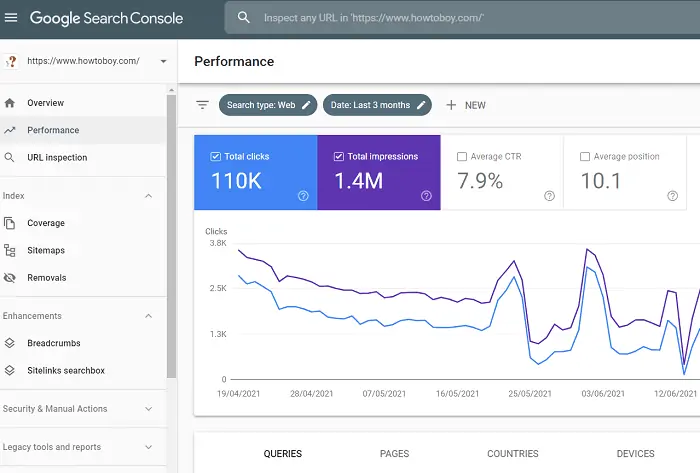Open the Removals page
Screen dimensions: 700x473
[83, 278]
